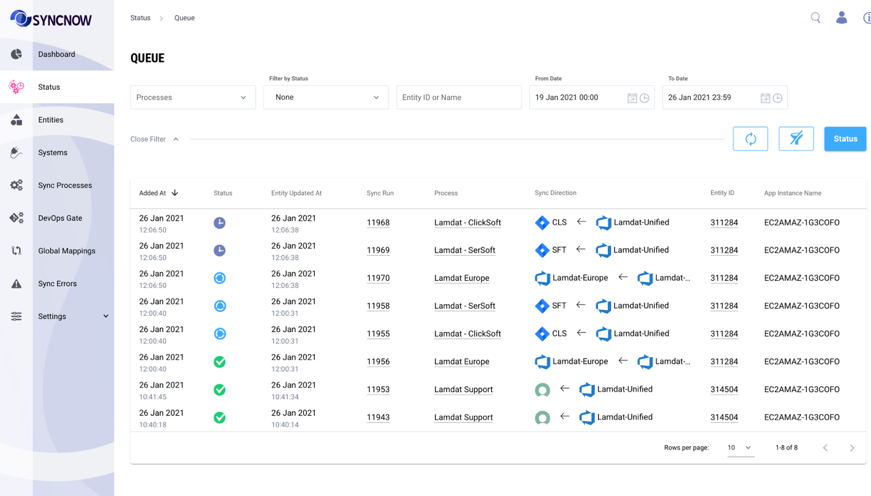
Task: Go to Dashboard in the sidebar
Action: point(56,54)
